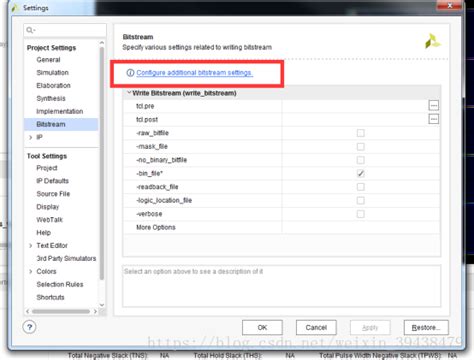Select IP Defaults item

[x=52, y=181]
